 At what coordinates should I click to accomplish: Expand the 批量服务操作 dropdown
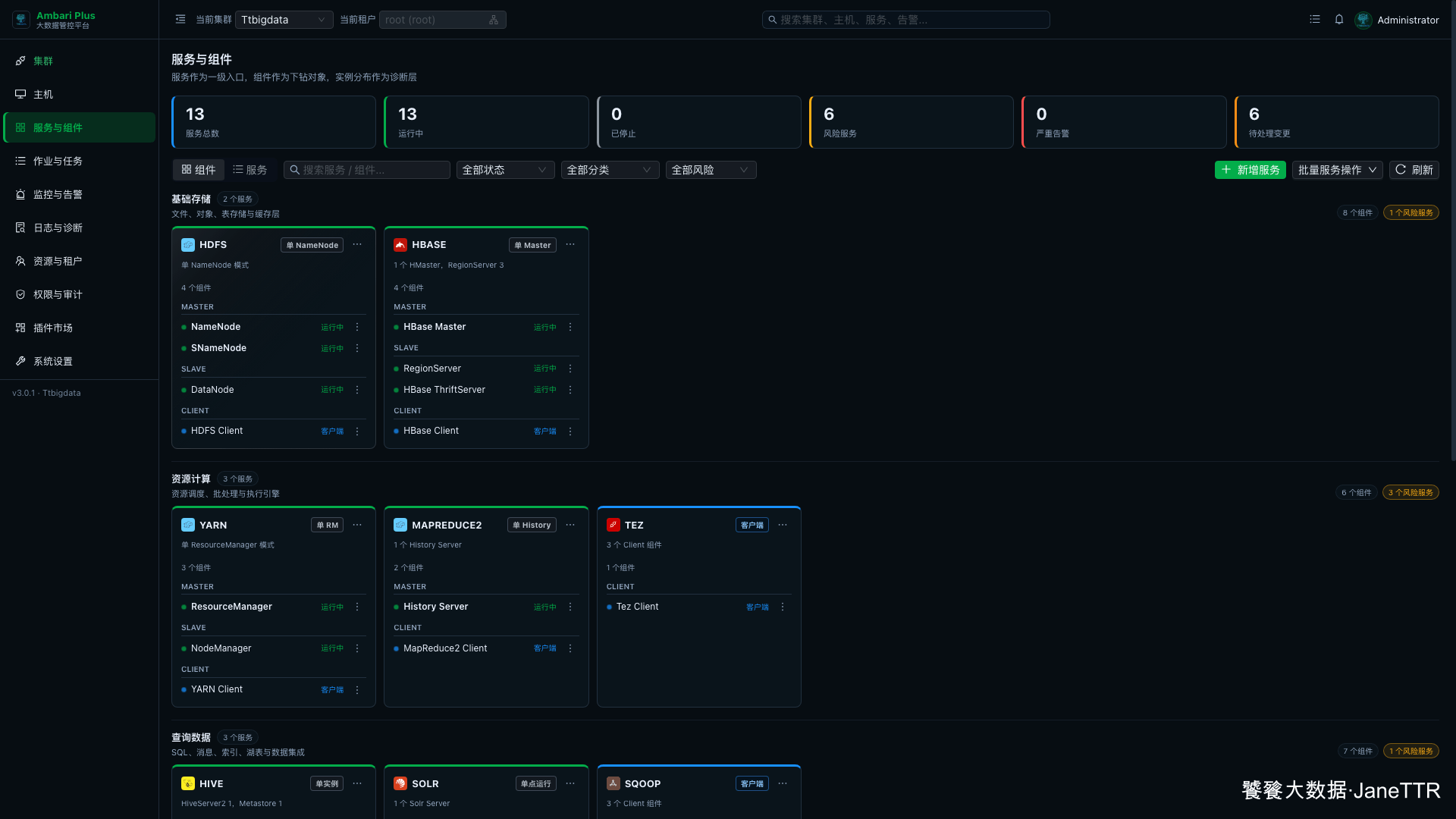point(1337,170)
